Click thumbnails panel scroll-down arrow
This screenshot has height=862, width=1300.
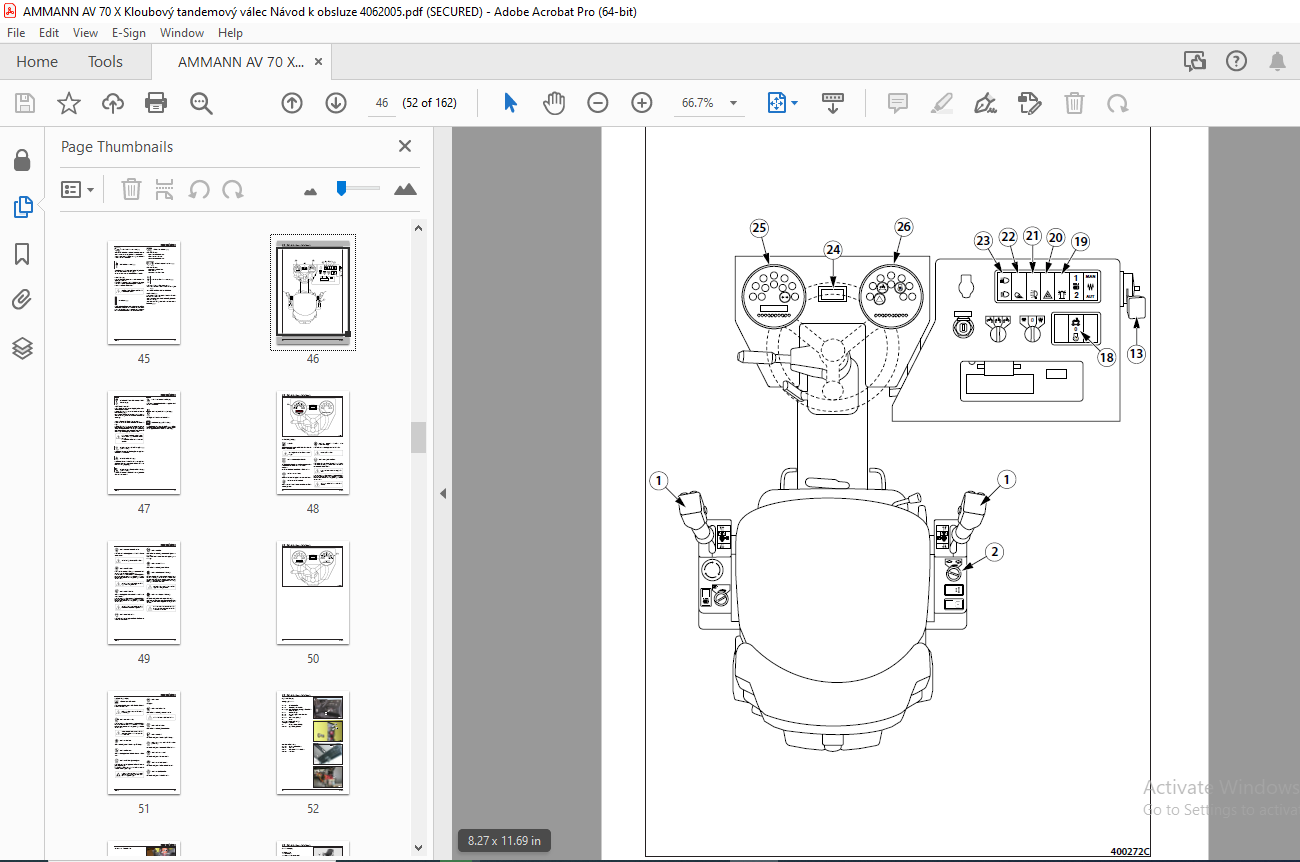419,849
